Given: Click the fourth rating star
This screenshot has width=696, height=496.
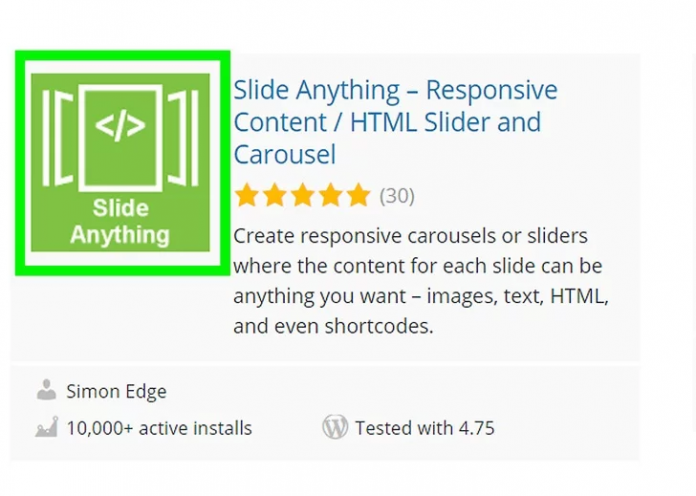Looking at the screenshot, I should [330, 196].
